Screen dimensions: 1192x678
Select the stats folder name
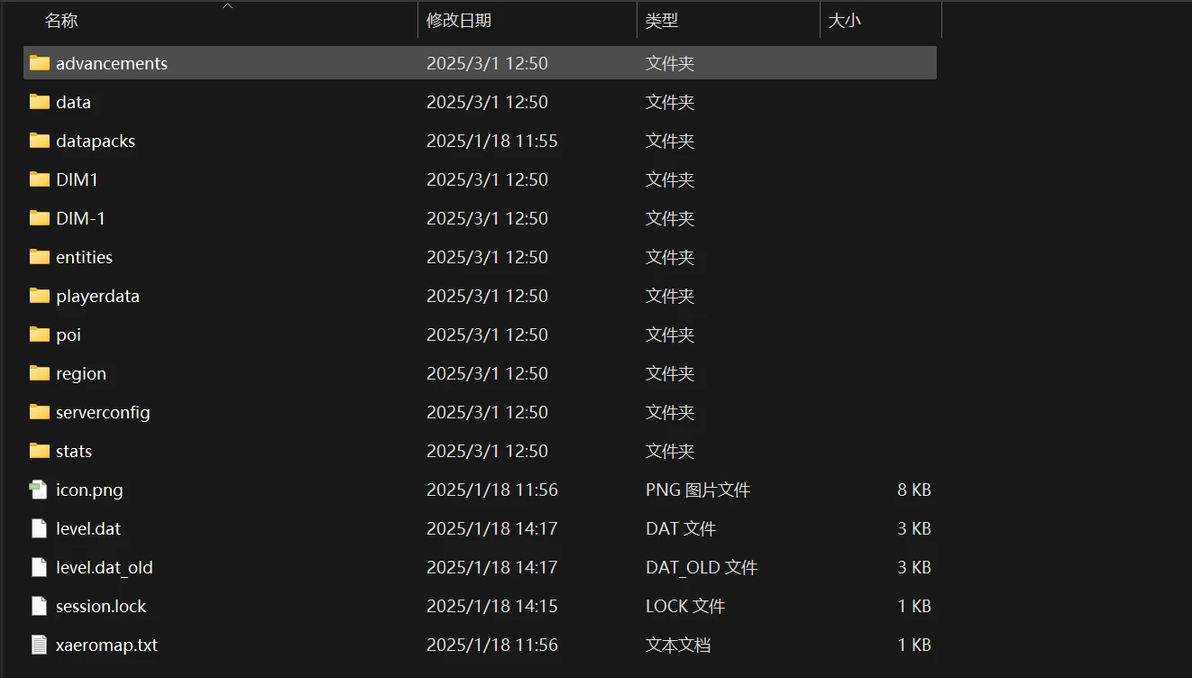[74, 451]
